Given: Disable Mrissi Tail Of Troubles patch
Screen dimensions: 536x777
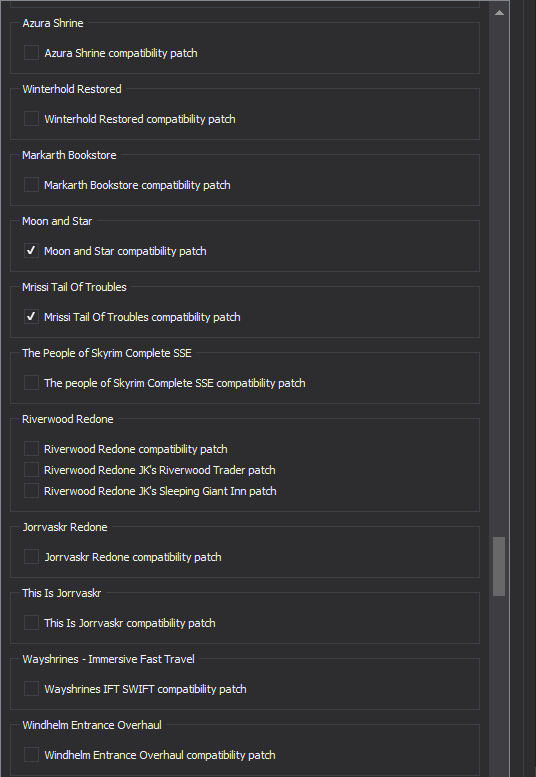Looking at the screenshot, I should click(31, 316).
